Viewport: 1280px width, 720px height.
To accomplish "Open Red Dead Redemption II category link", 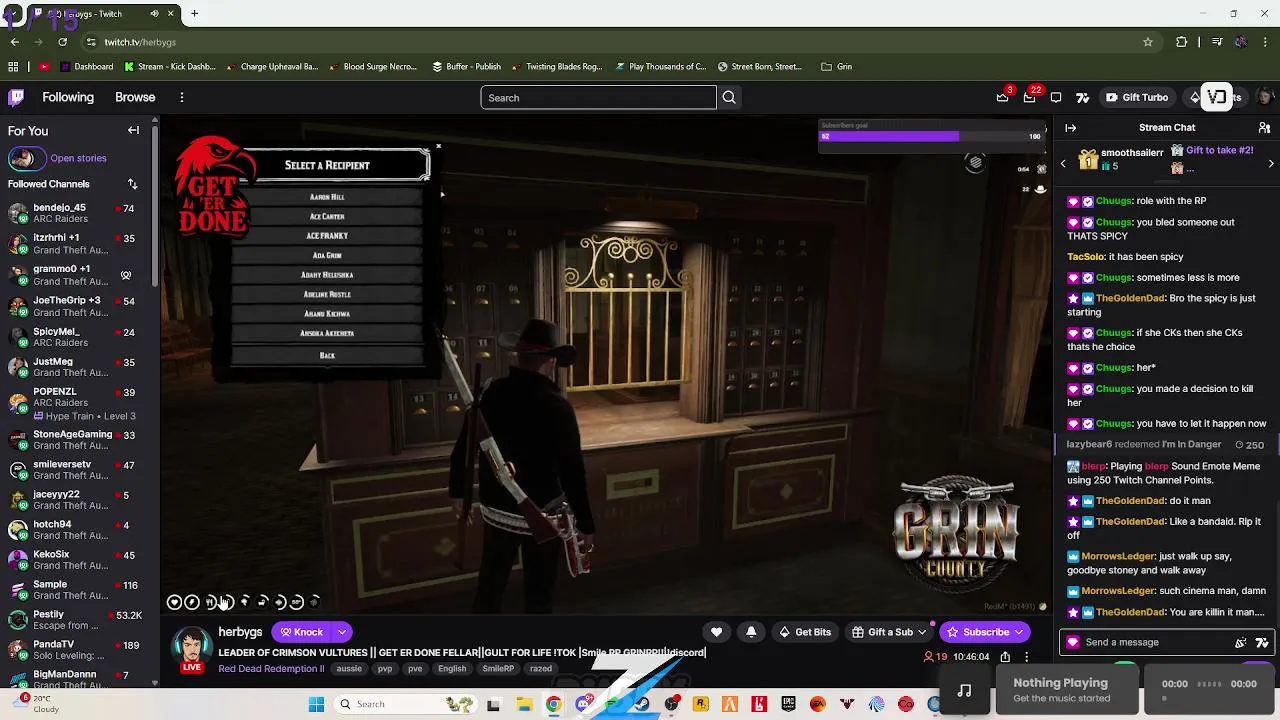I will pyautogui.click(x=271, y=669).
